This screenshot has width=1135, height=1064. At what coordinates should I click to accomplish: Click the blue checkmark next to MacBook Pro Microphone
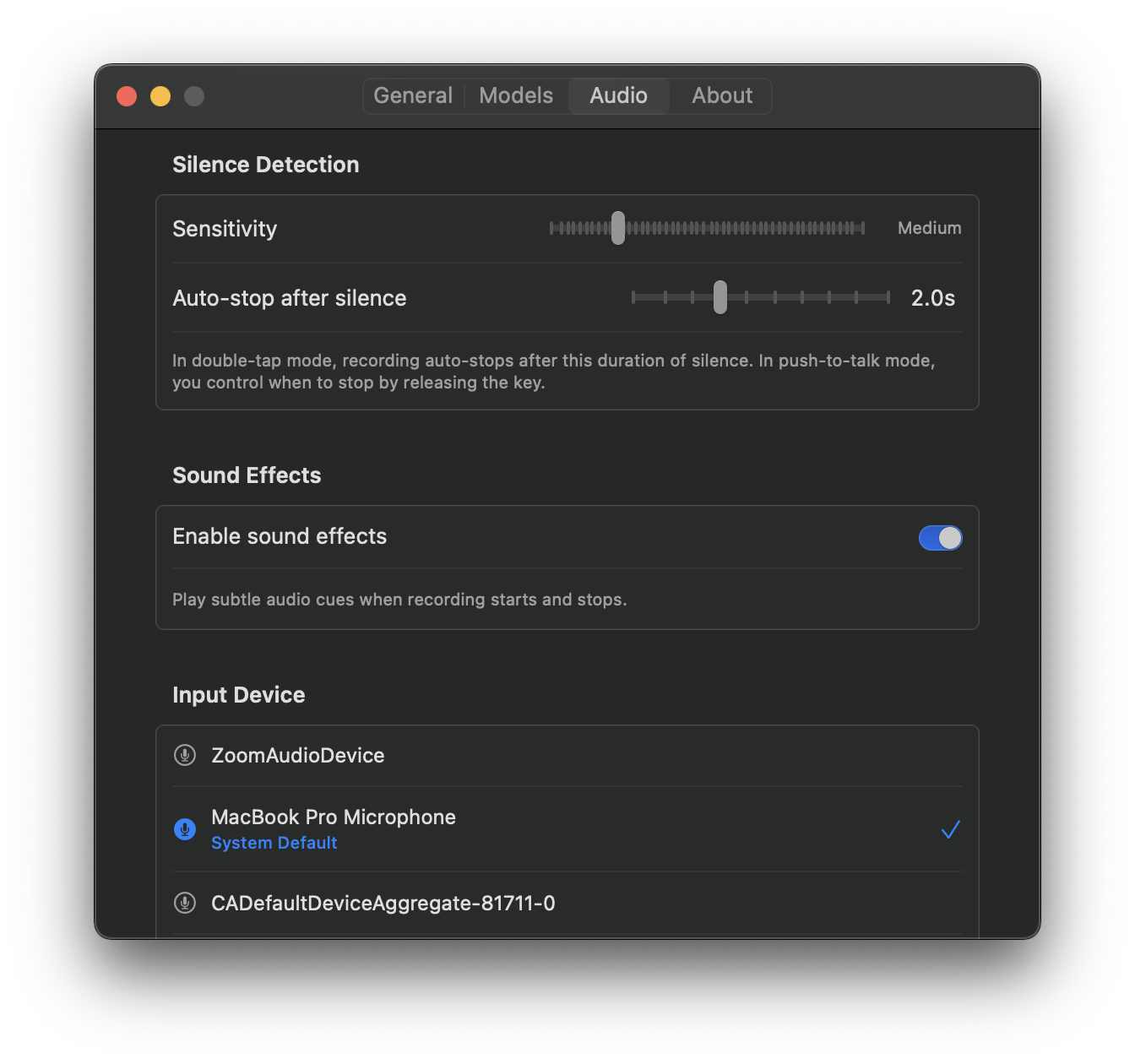[x=951, y=829]
